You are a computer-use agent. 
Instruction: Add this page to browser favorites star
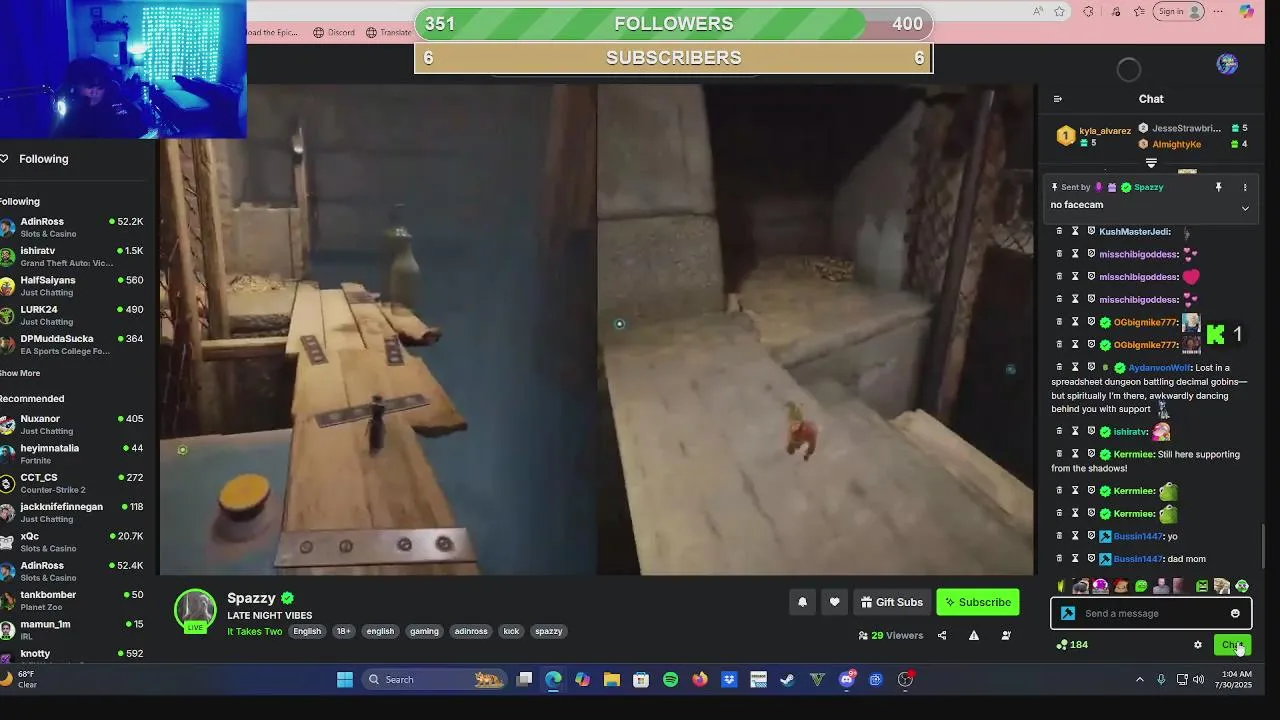pyautogui.click(x=1059, y=11)
